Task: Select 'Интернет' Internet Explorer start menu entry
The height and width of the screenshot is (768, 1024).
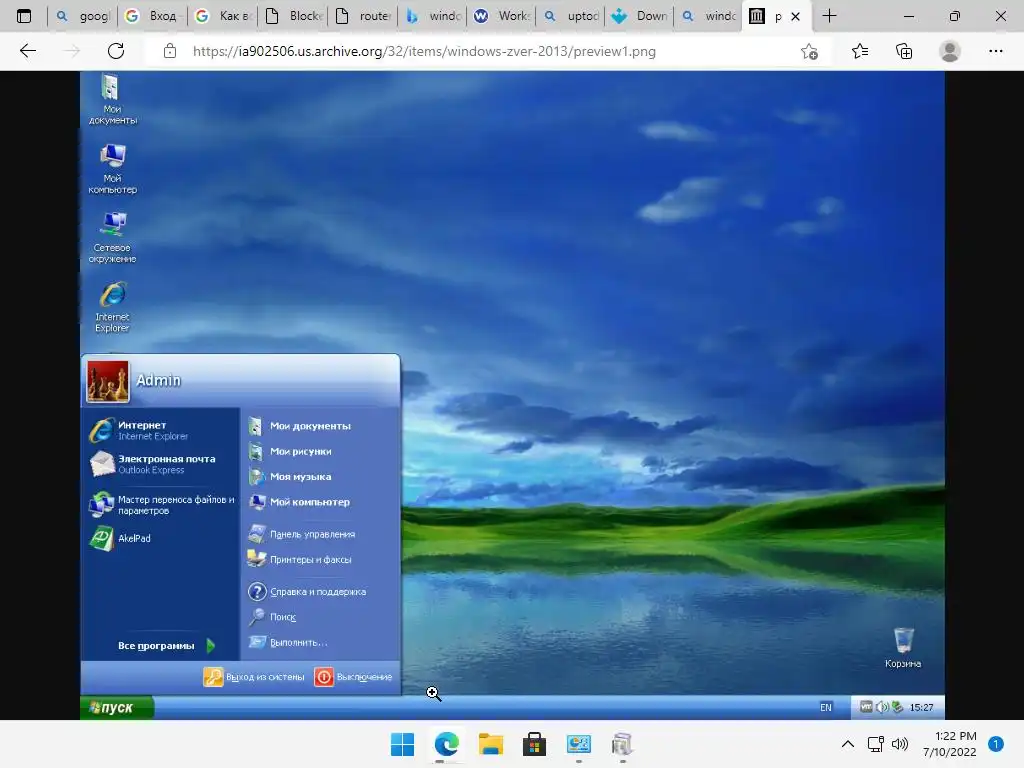Action: click(x=161, y=430)
